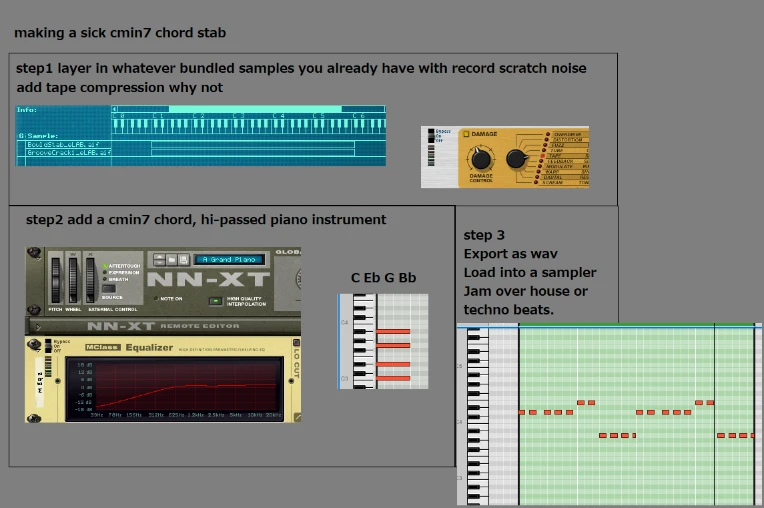764x508 pixels.
Task: Click the key zone bar of the GrooveCrack1 sample
Action: [x=252, y=152]
